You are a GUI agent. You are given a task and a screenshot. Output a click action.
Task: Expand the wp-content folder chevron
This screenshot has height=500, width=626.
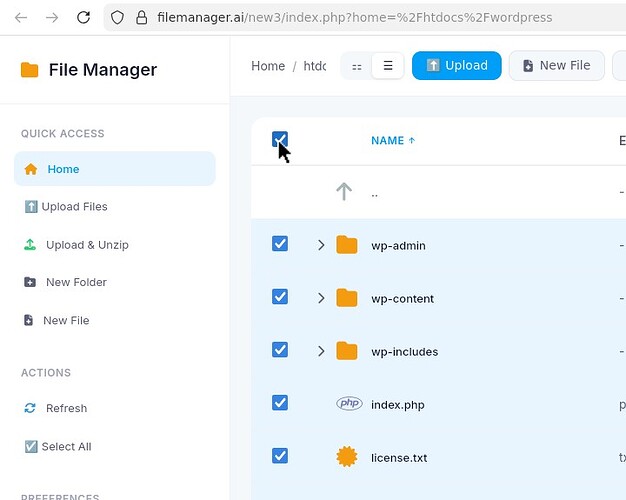click(x=321, y=298)
